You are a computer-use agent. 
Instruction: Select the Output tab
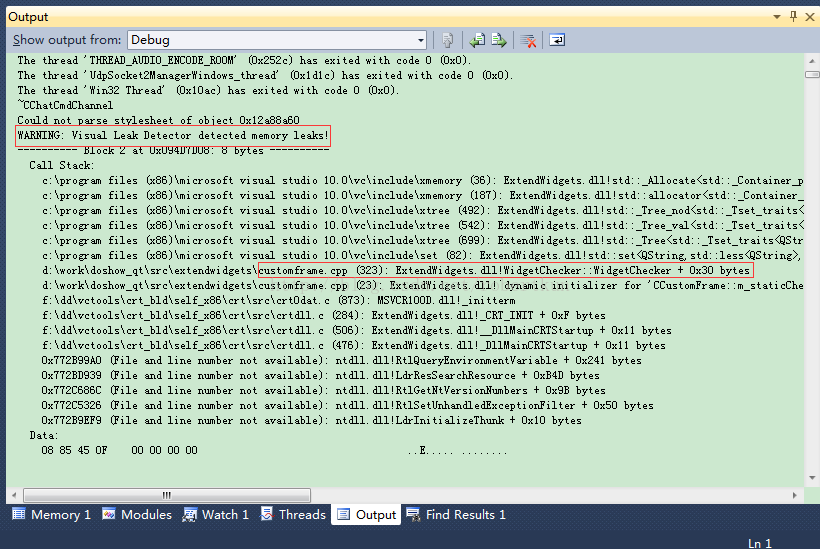point(366,514)
